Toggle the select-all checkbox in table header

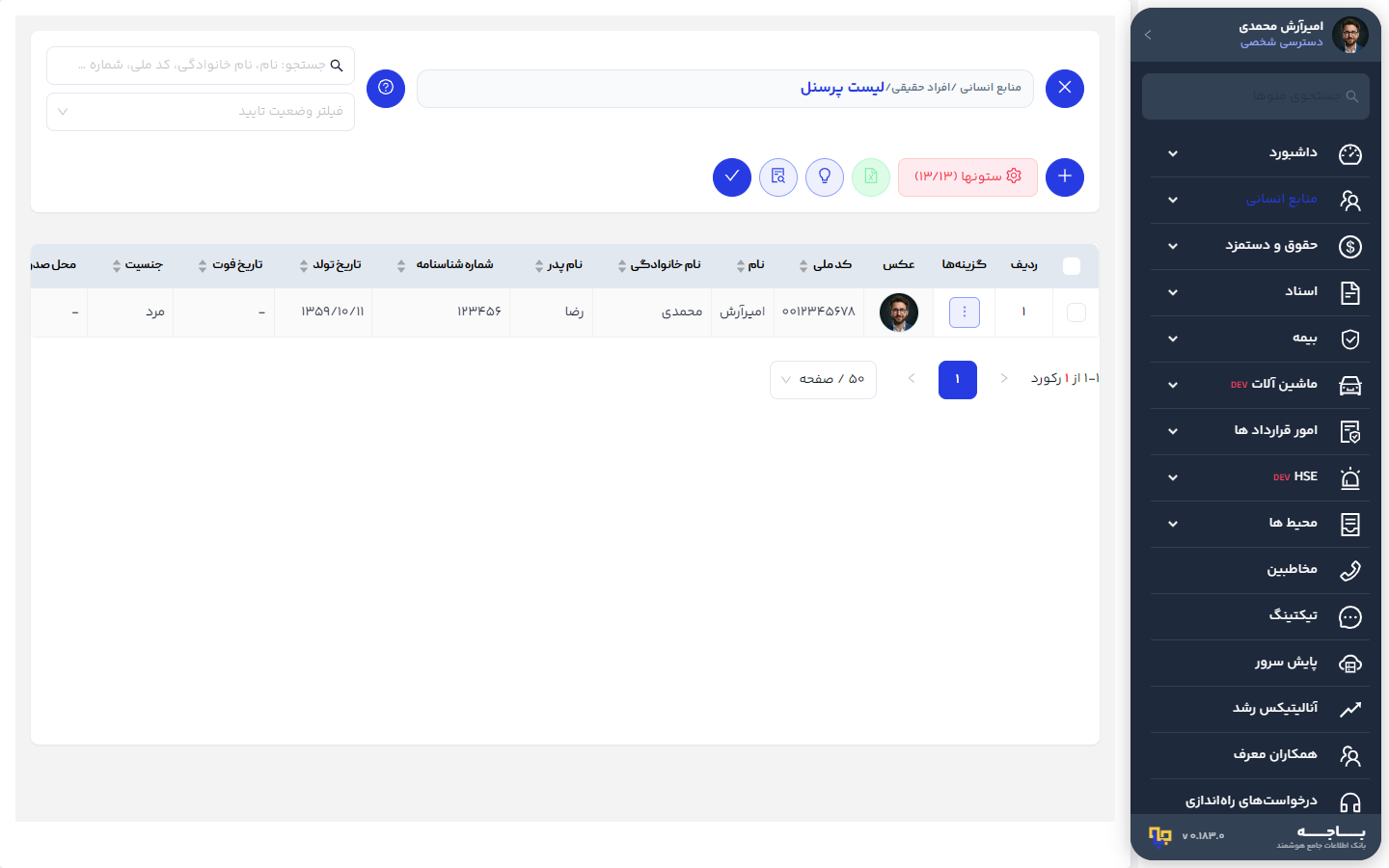(1072, 266)
